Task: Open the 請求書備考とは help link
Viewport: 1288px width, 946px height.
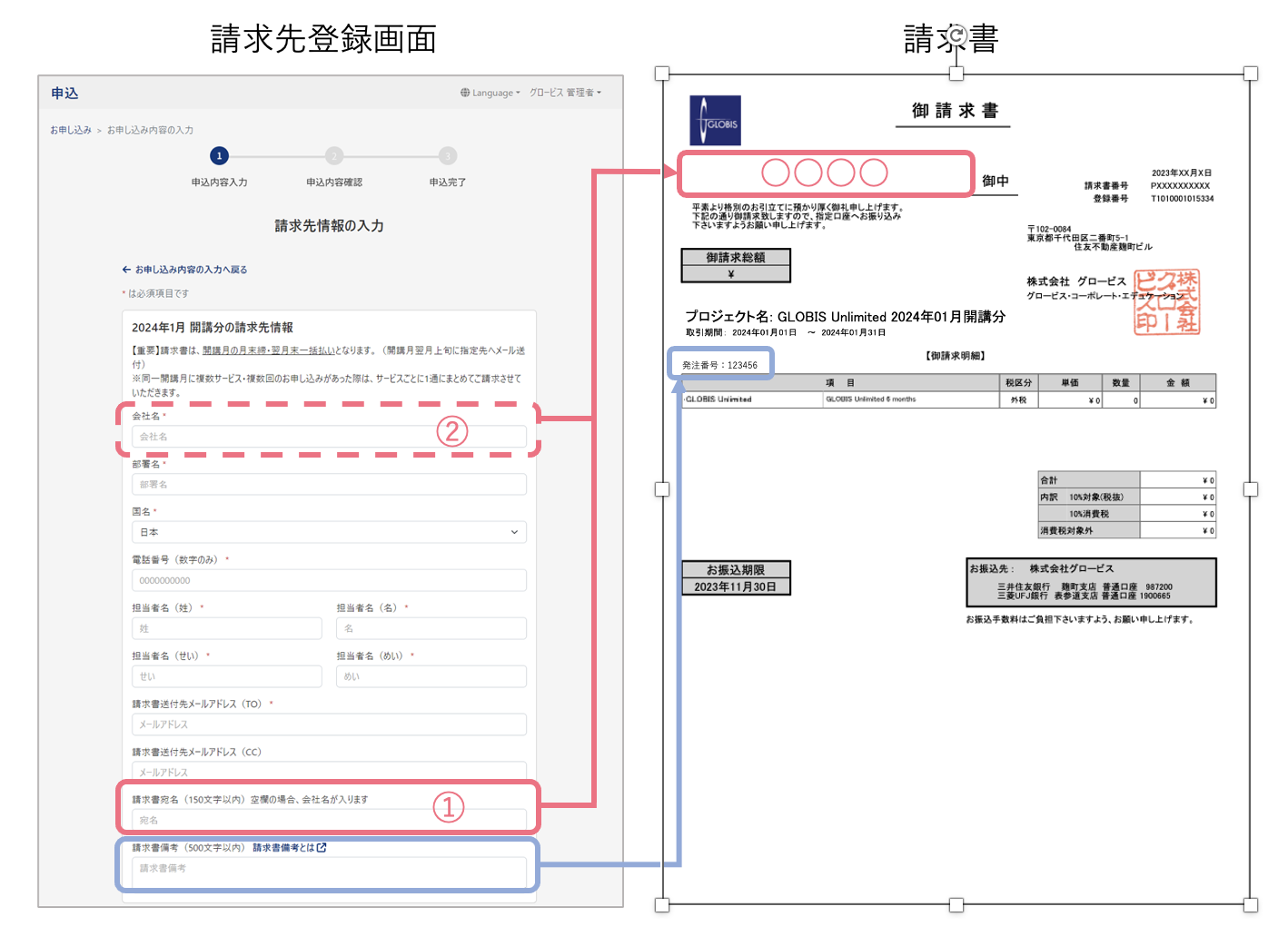Action: tap(289, 848)
